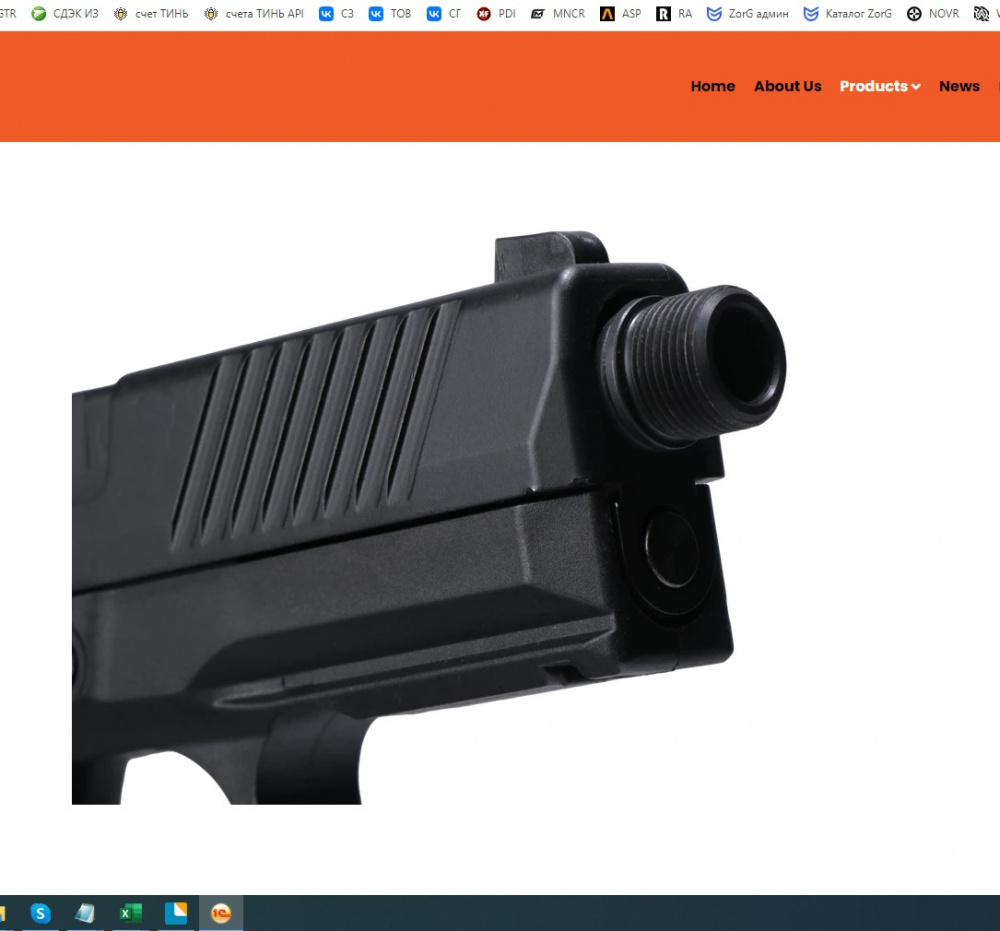Viewport: 1000px width, 931px height.
Task: Open the СДЭК ИЗ bookmark
Action: coord(65,14)
